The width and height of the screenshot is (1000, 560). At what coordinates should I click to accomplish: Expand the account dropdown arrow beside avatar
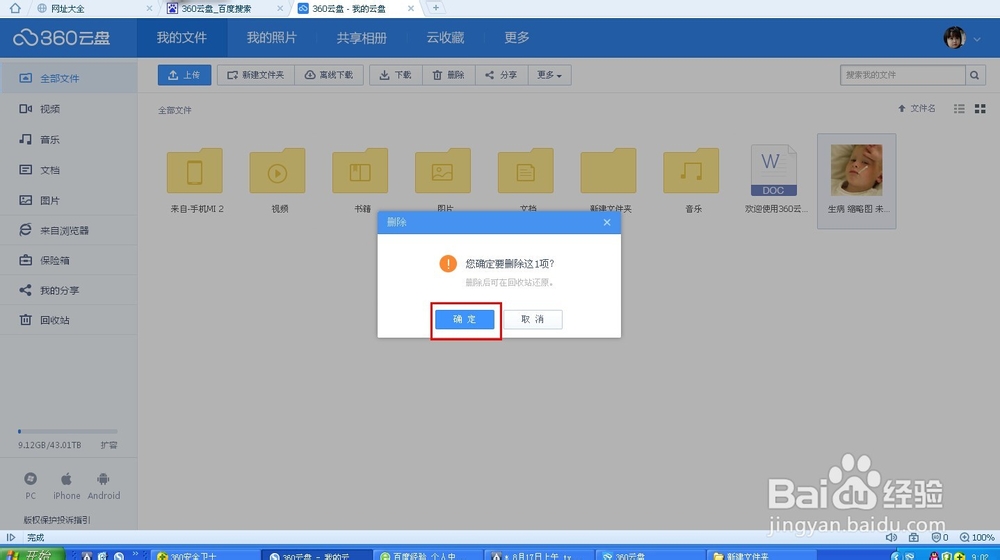[x=977, y=39]
